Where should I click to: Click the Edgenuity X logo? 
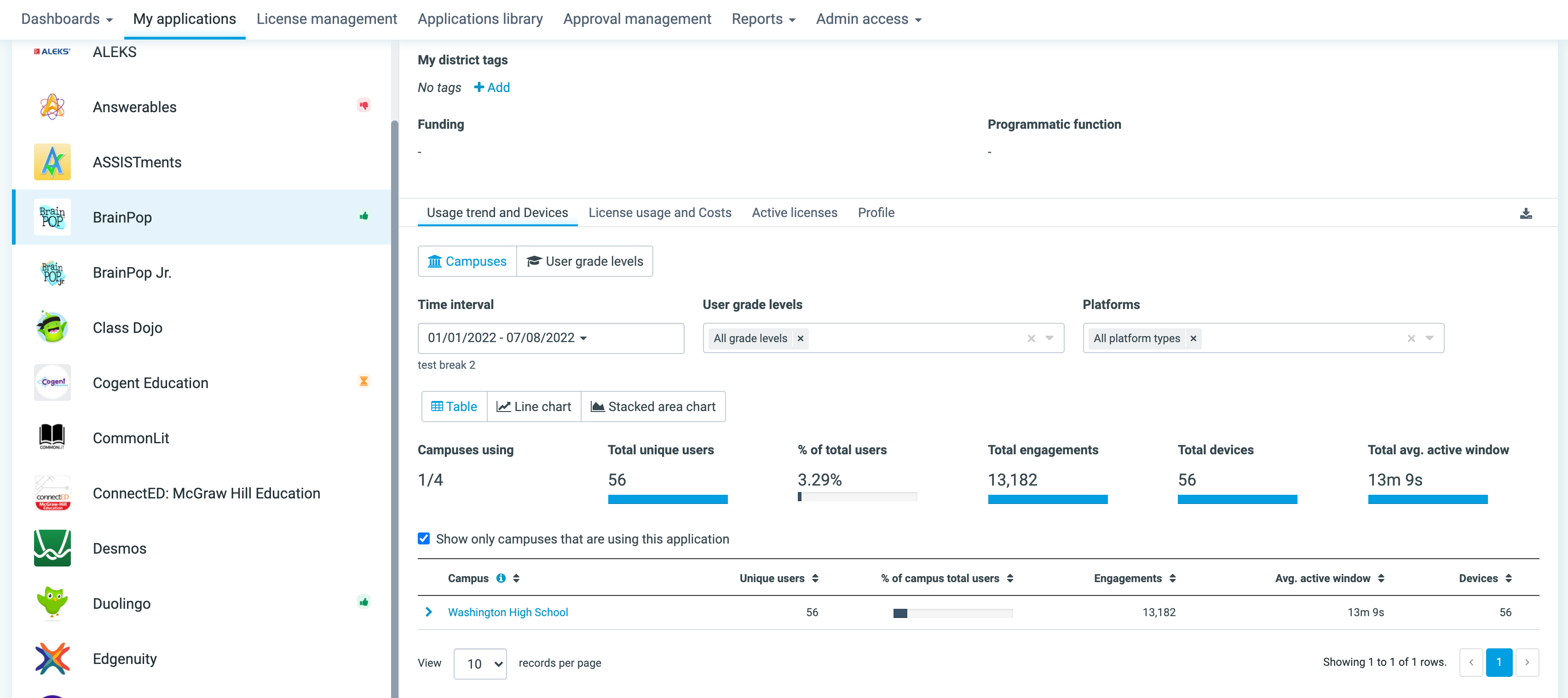tap(52, 658)
